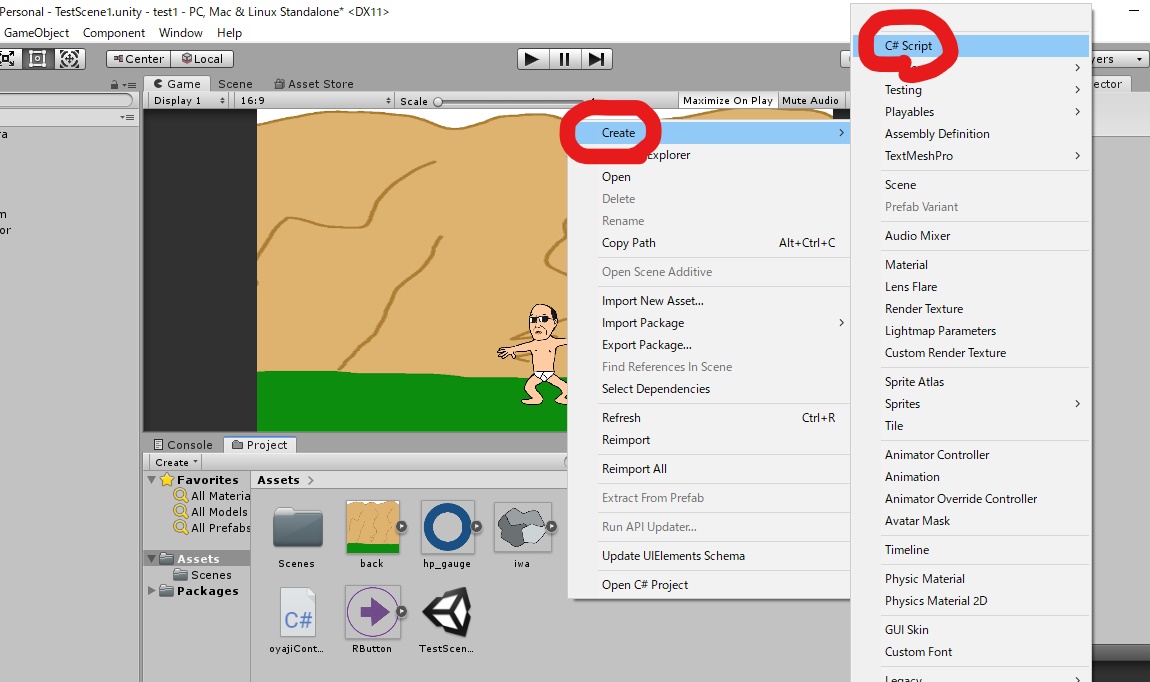Select the combined Transform tool icon
Screen dimensions: 1150x682
click(69, 59)
